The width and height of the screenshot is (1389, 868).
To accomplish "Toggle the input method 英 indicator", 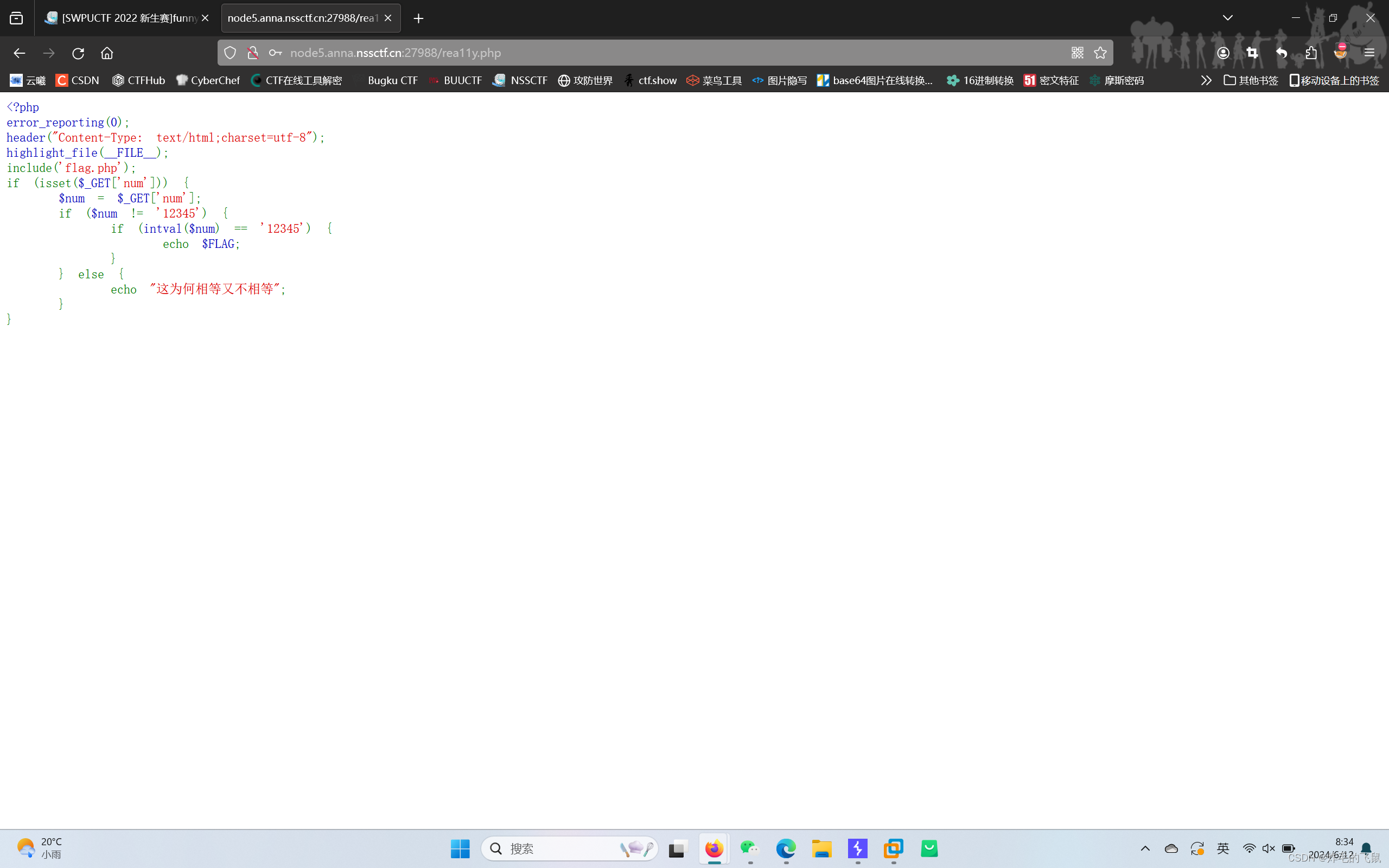I will click(x=1223, y=848).
